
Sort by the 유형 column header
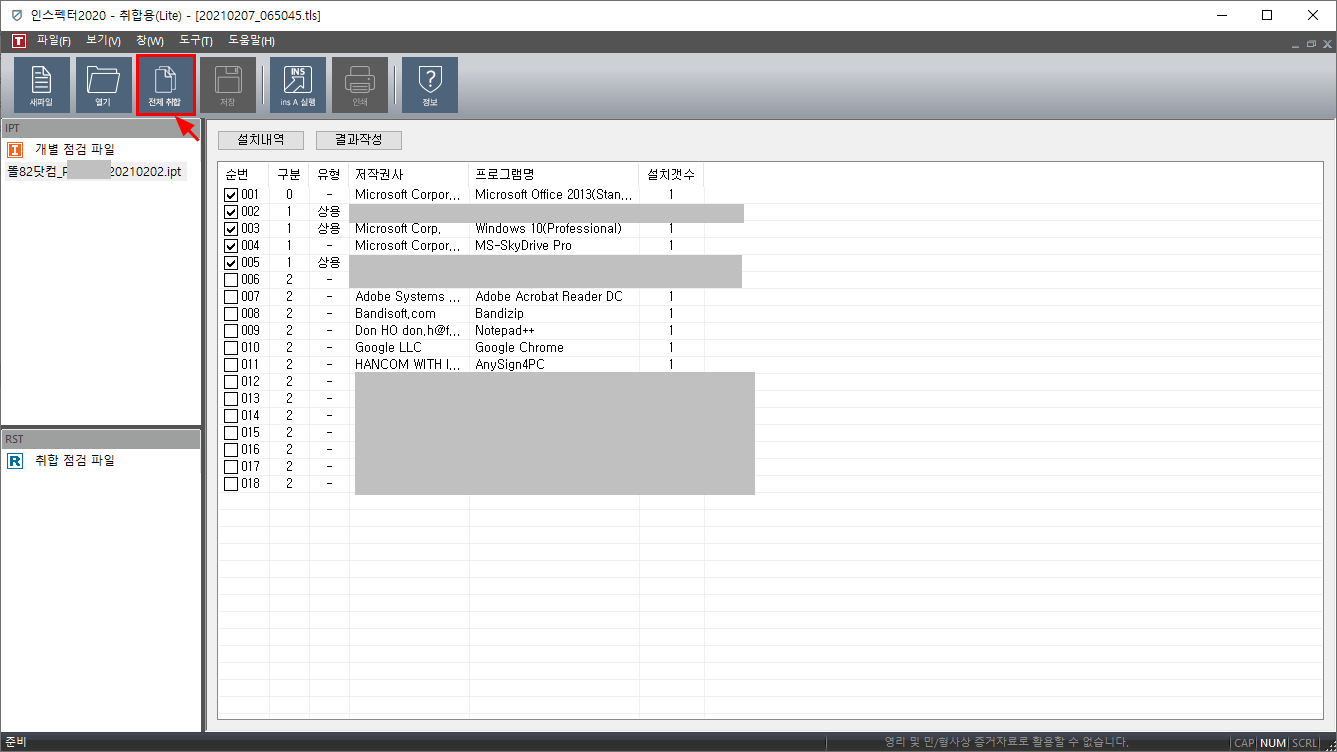[329, 175]
